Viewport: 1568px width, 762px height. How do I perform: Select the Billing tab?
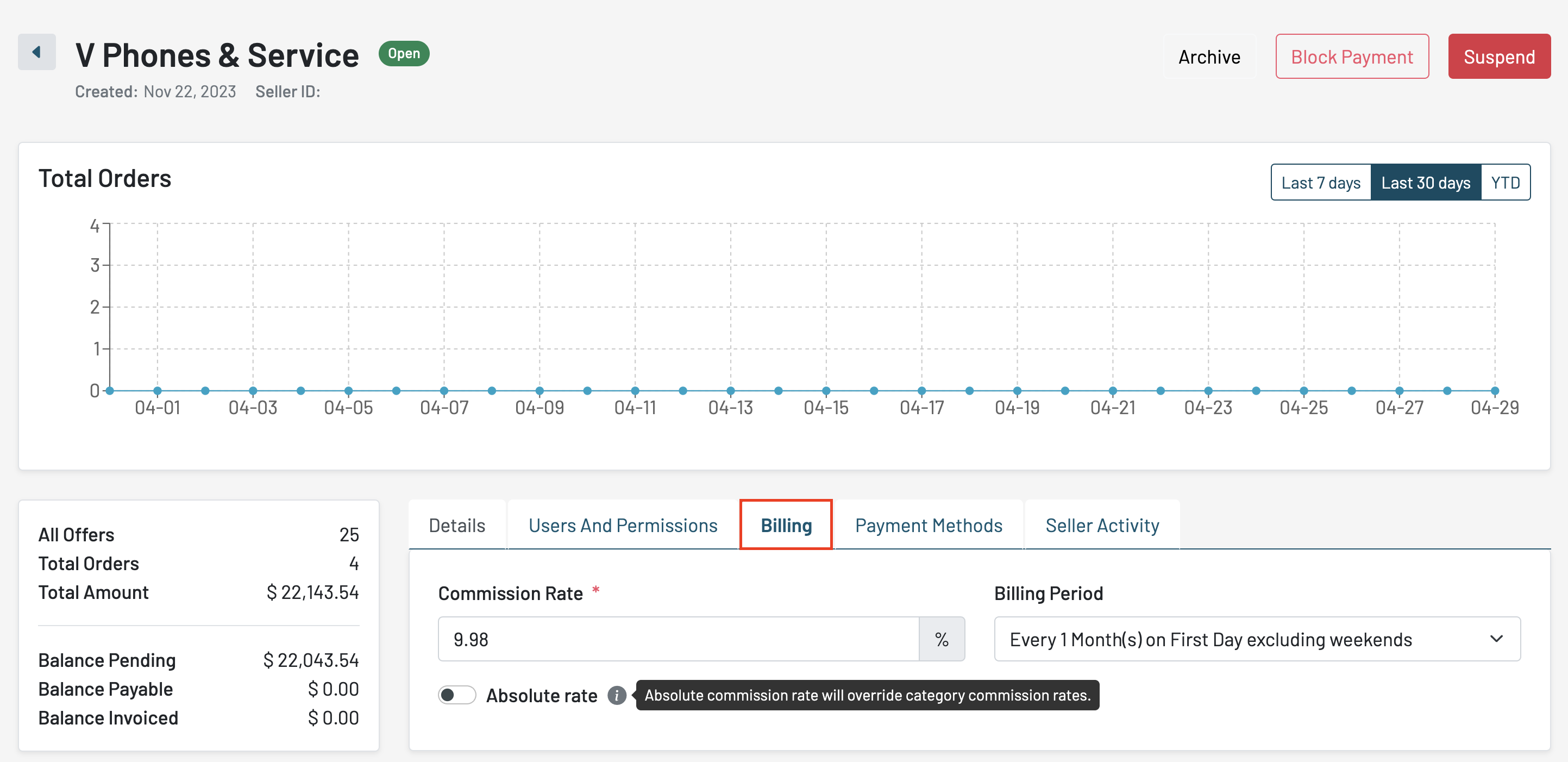click(786, 525)
